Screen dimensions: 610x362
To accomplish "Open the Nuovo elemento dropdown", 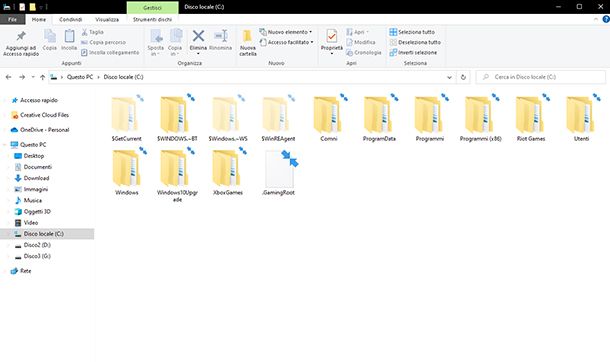I will tap(286, 32).
